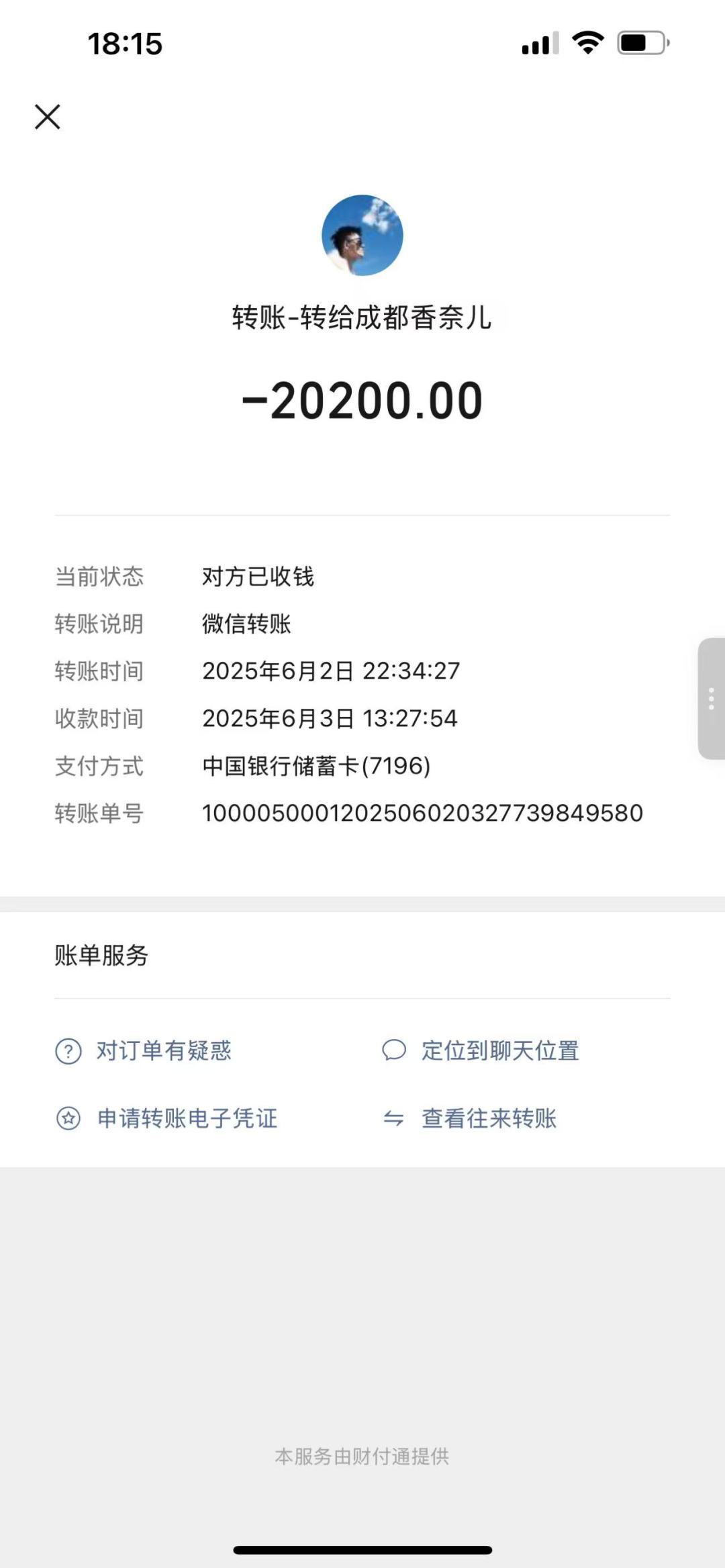Open 定位到聊天位置 link

[500, 1050]
